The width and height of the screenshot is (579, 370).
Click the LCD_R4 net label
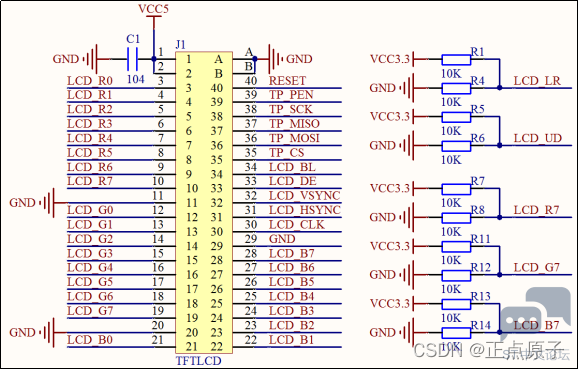[x=90, y=138]
